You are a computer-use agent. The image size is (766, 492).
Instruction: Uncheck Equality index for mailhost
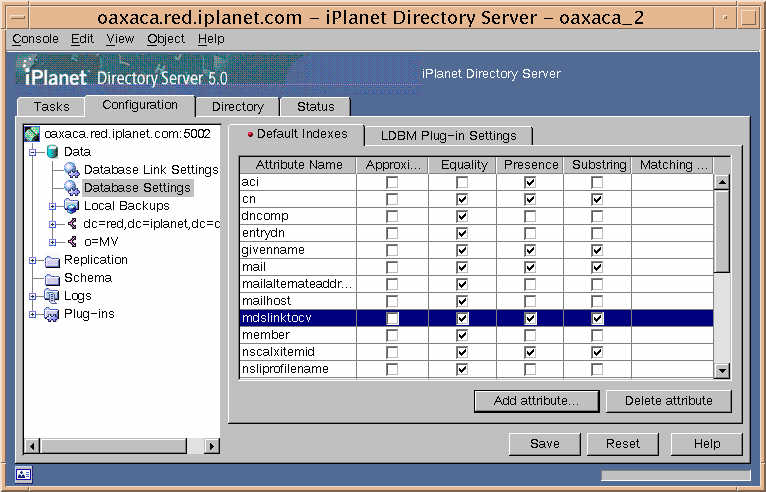coord(462,301)
